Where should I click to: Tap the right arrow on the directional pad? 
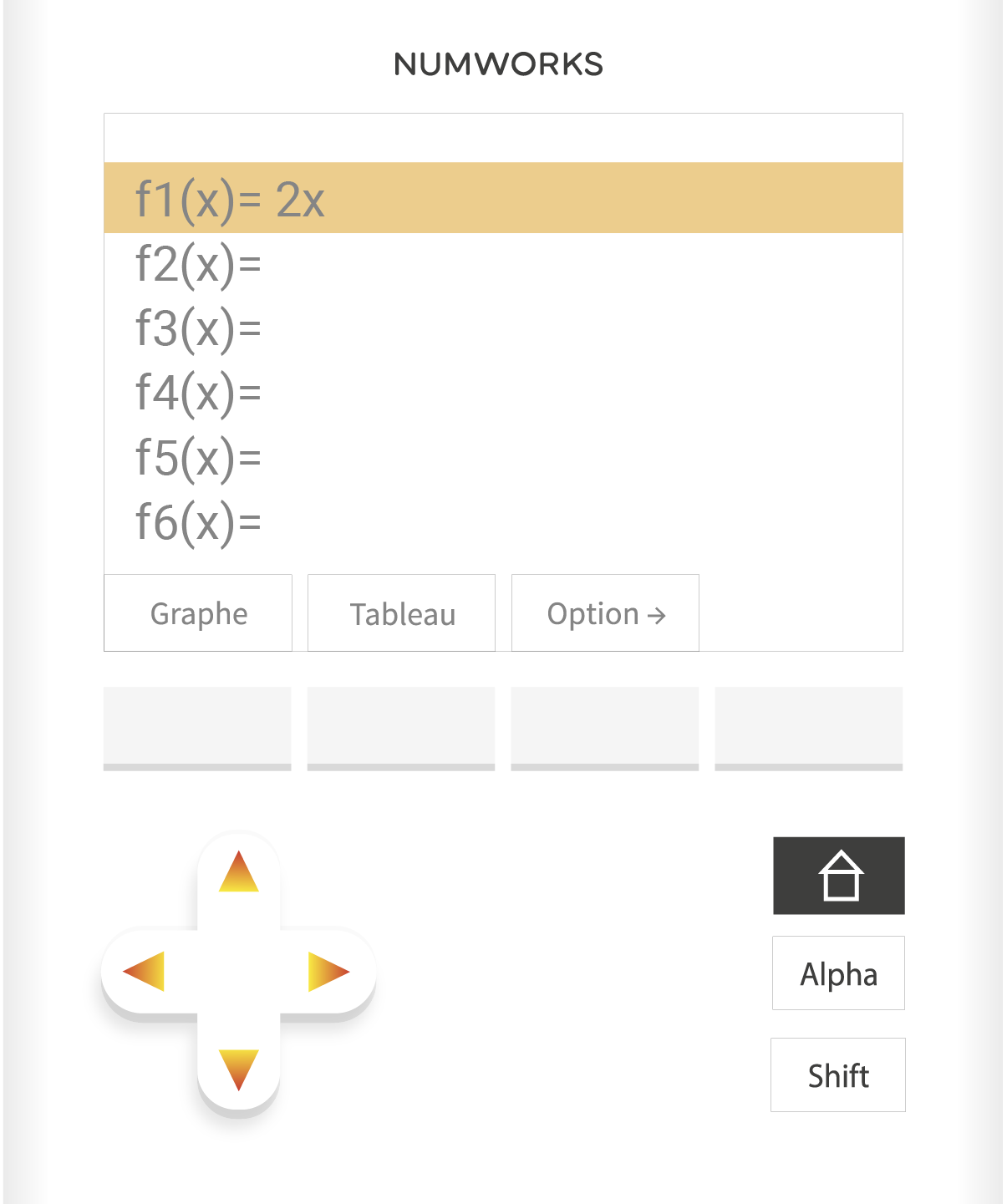click(328, 971)
